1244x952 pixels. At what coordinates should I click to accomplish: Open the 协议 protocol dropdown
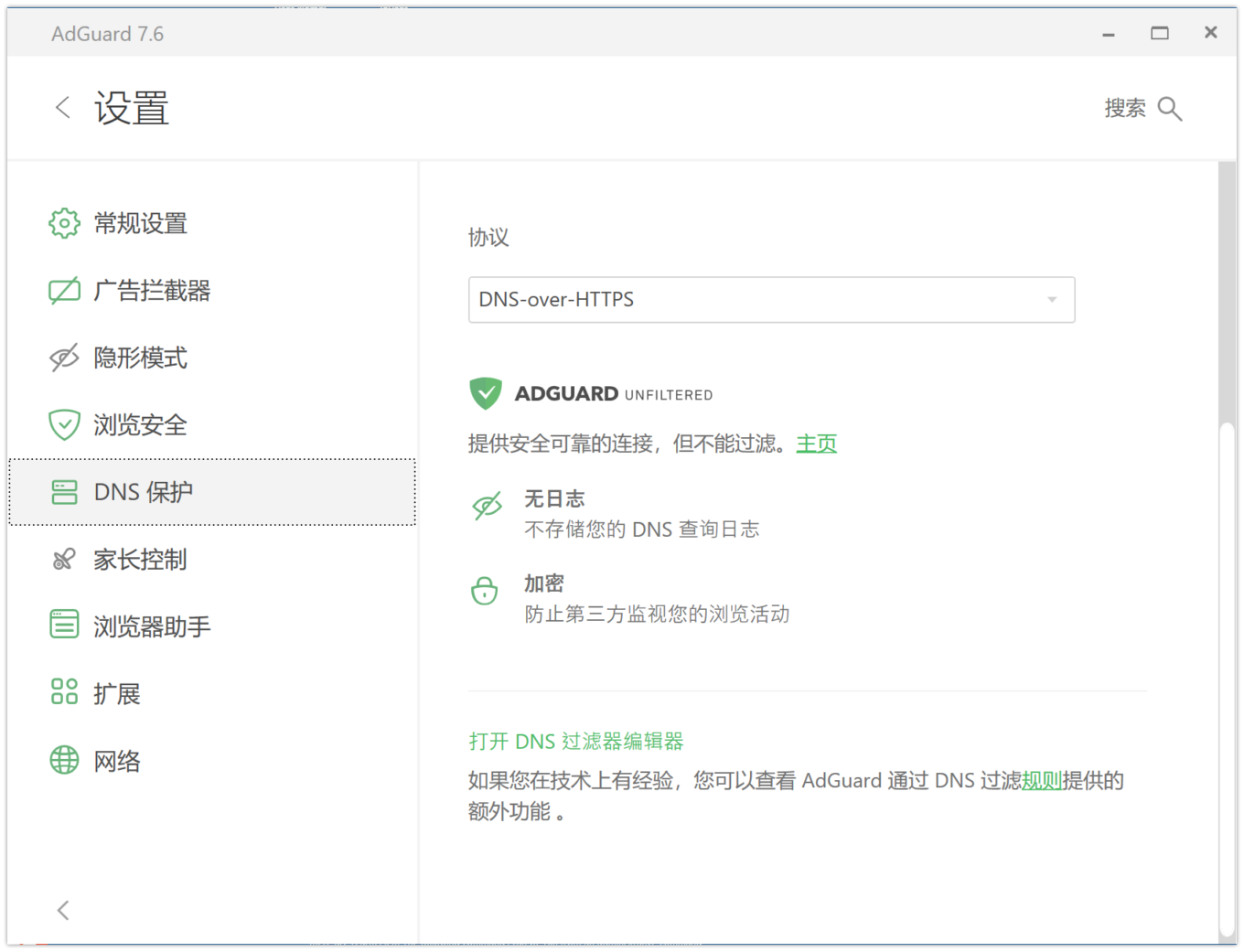coord(771,300)
